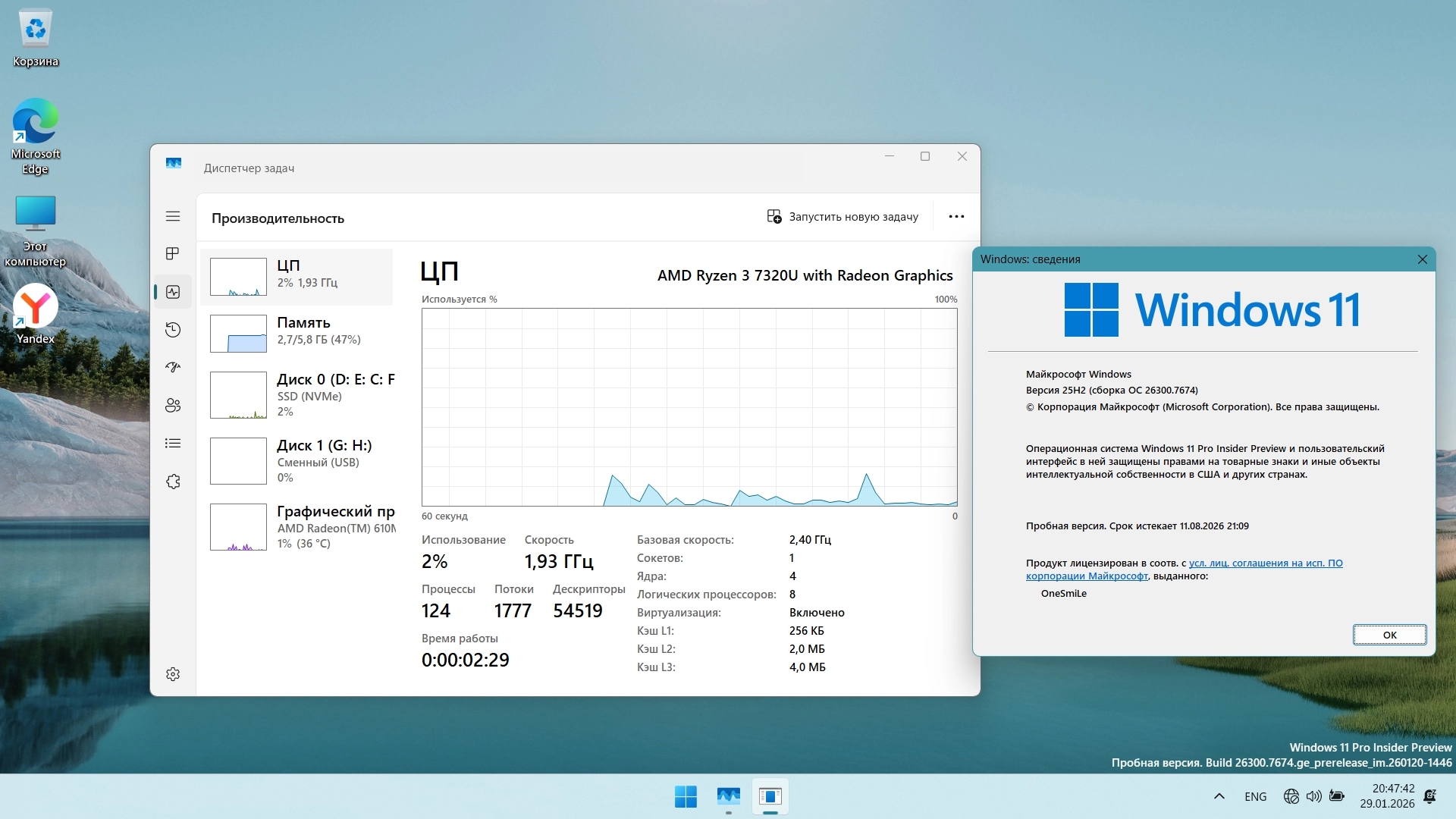This screenshot has width=1456, height=819.
Task: Open the Services page icon
Action: [173, 482]
